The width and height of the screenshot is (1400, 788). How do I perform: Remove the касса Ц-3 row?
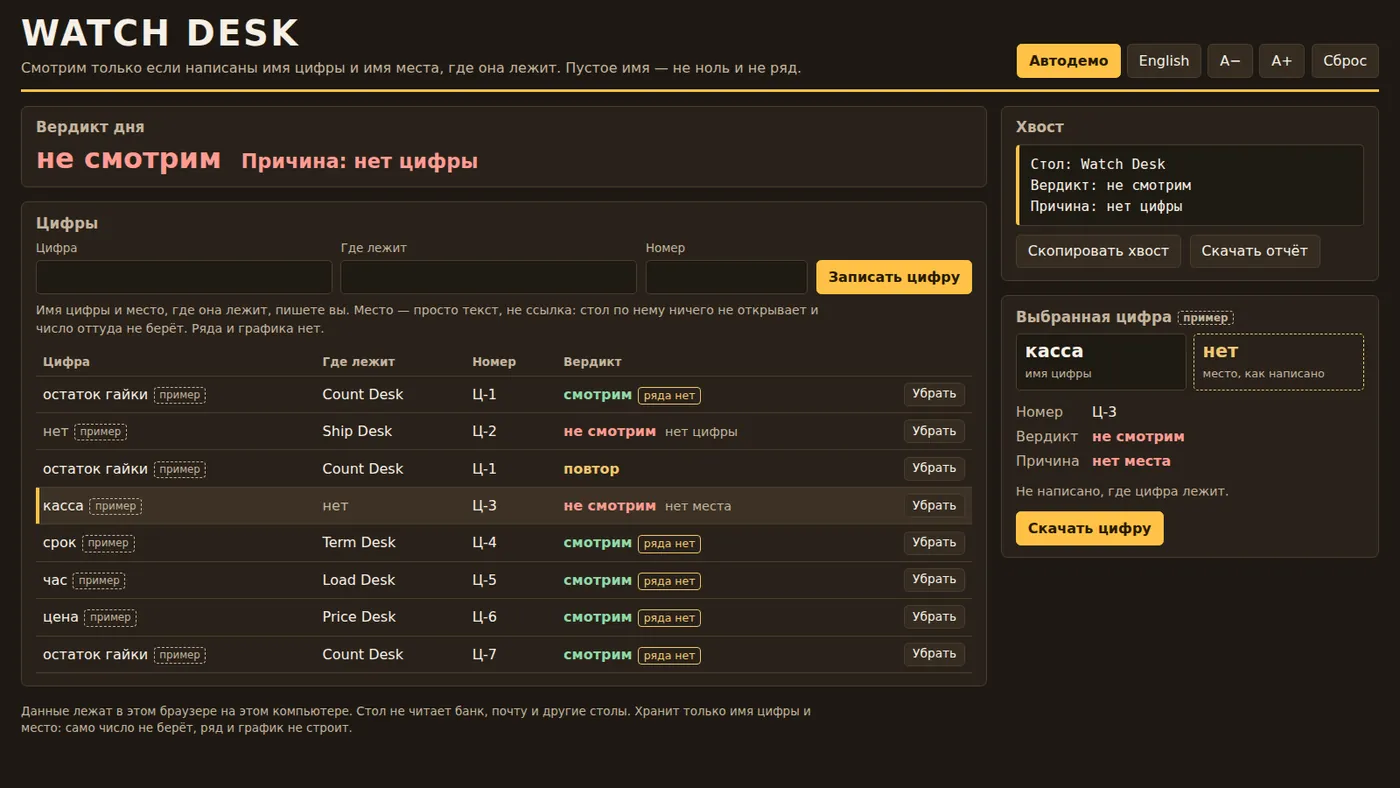pyautogui.click(x=934, y=506)
